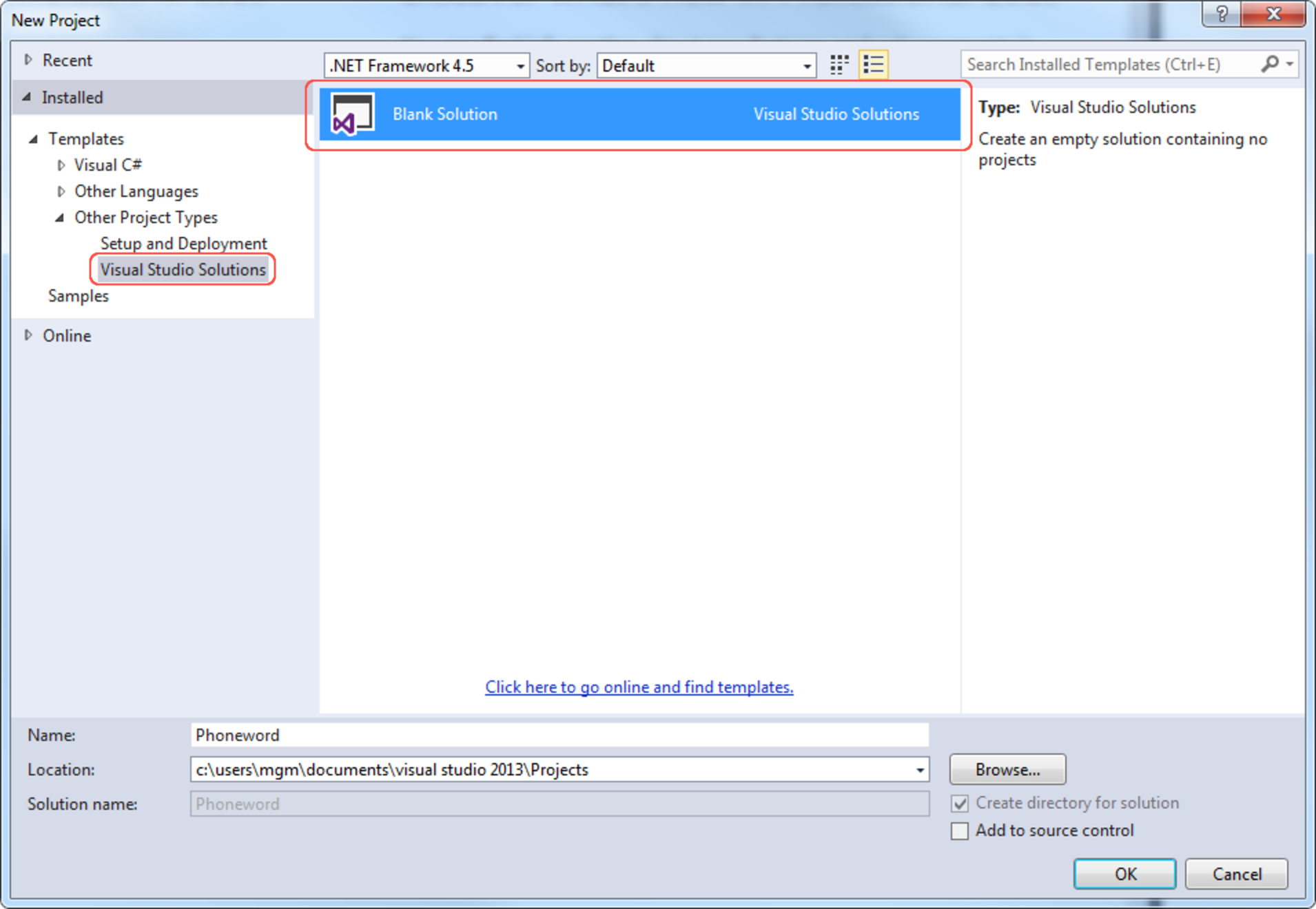
Task: Open the Location path dropdown
Action: point(919,770)
